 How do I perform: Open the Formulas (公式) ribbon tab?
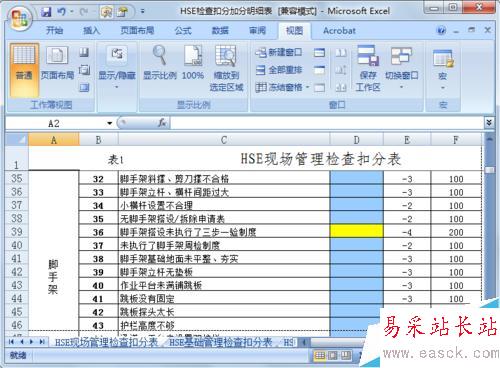pos(183,31)
